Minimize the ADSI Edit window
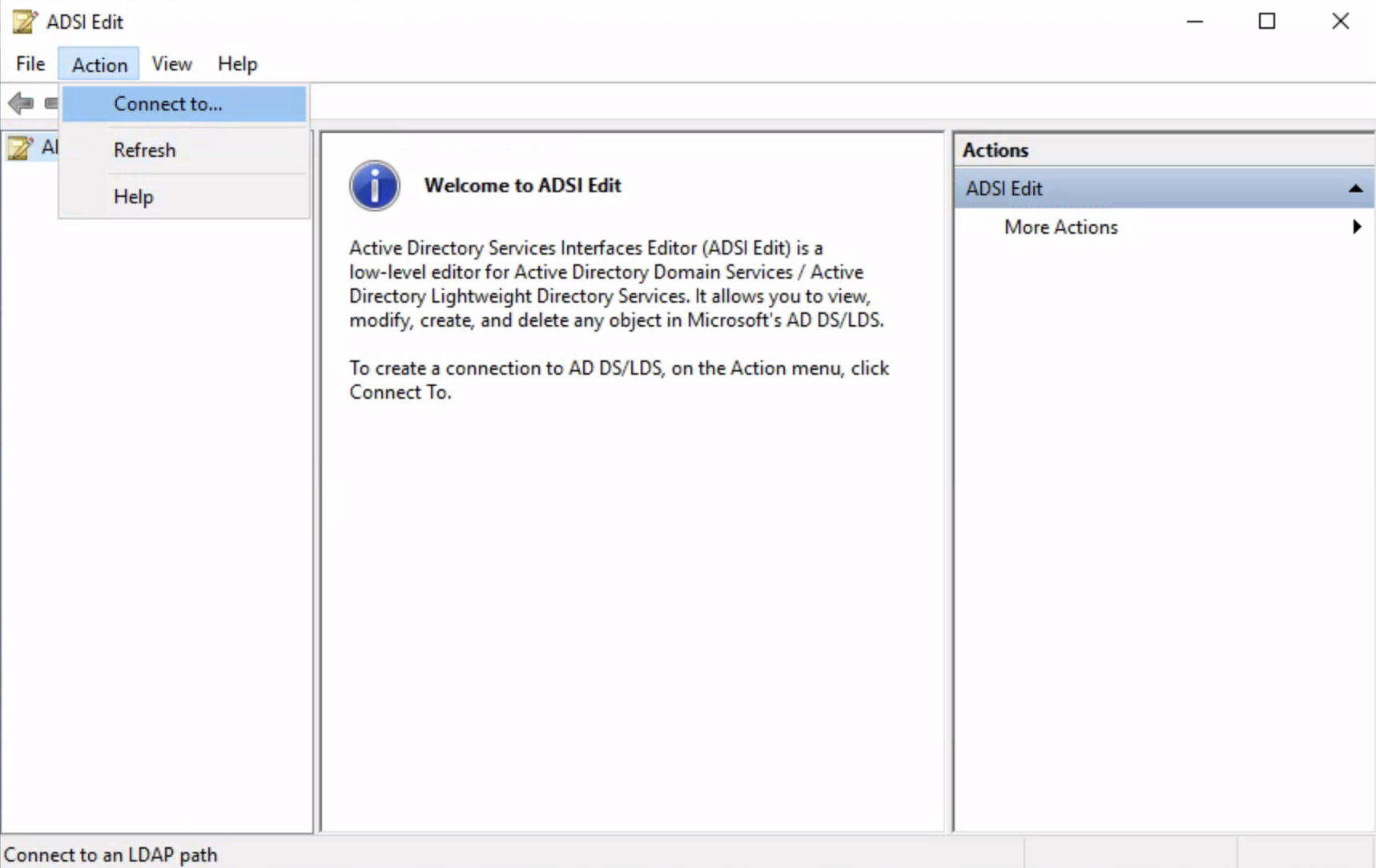This screenshot has width=1376, height=868. (x=1195, y=22)
